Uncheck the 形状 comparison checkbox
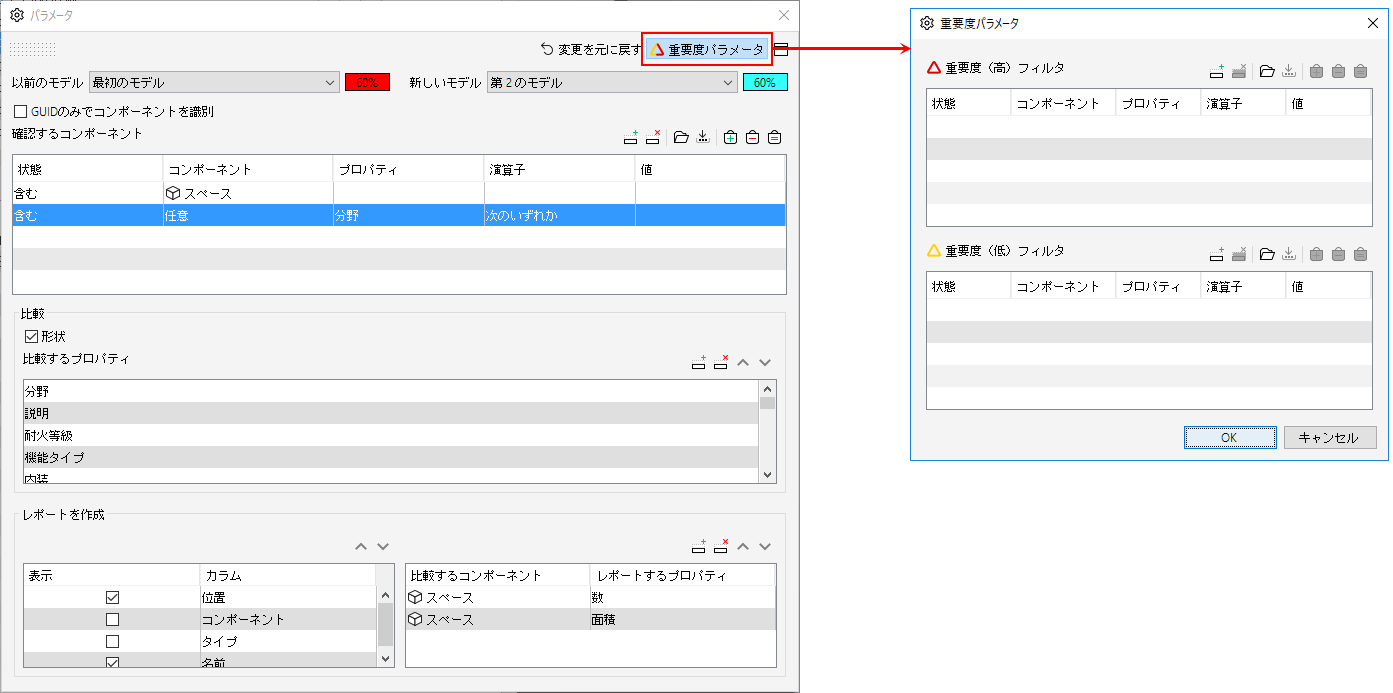 (x=31, y=337)
